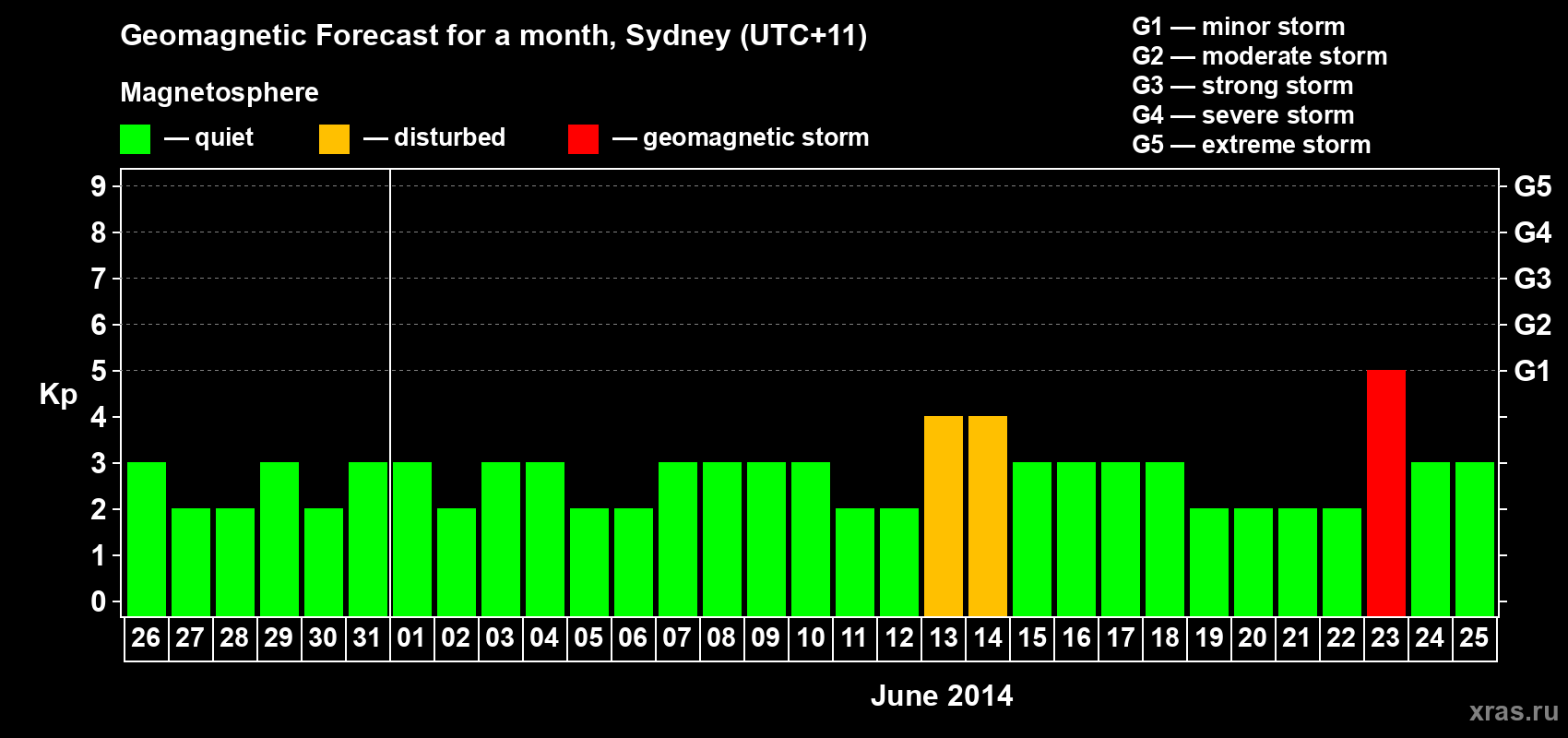The height and width of the screenshot is (738, 1568).
Task: Click date label 18 on the axis
Action: [x=1165, y=637]
